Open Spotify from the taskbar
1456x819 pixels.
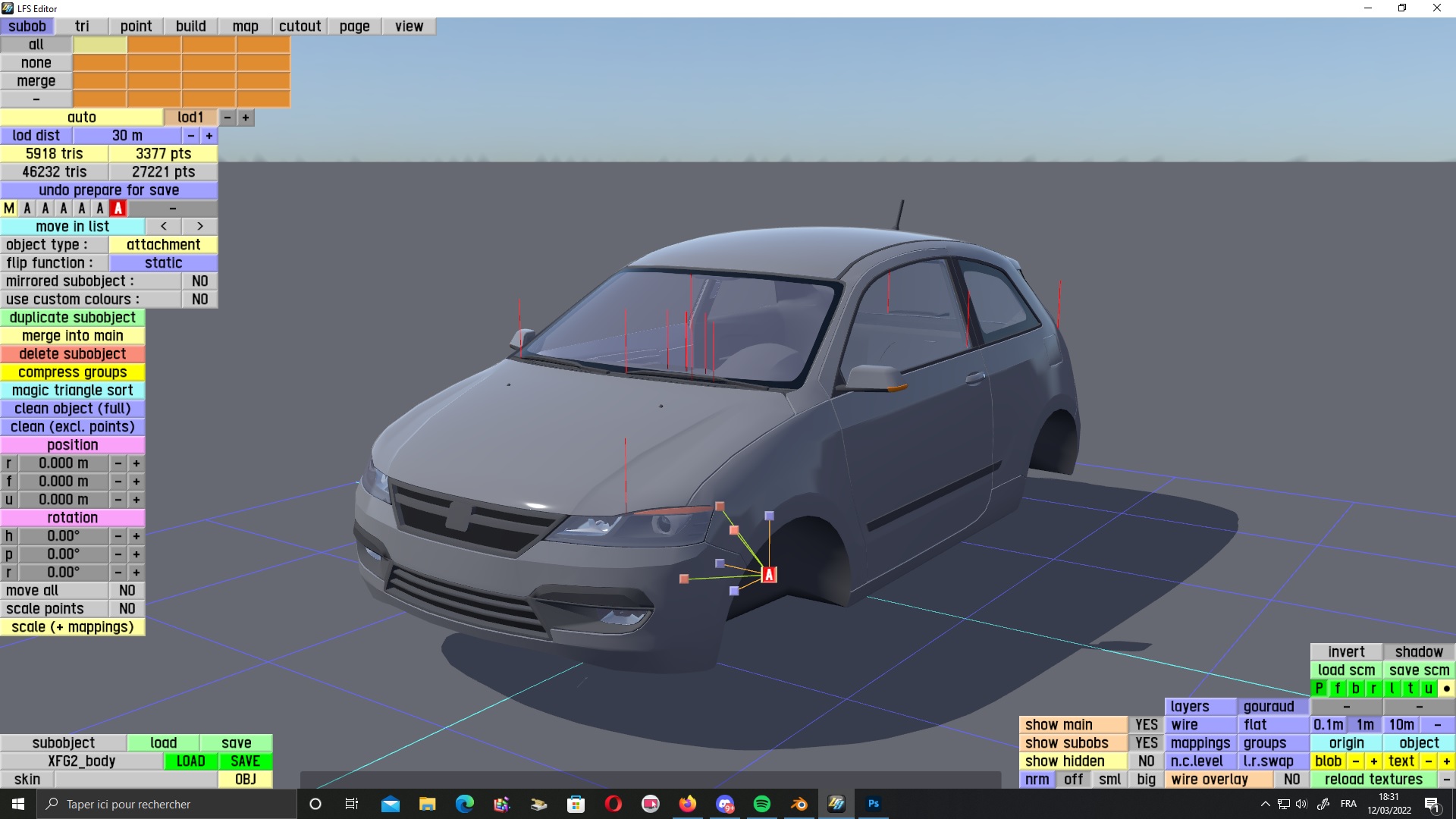click(x=762, y=804)
